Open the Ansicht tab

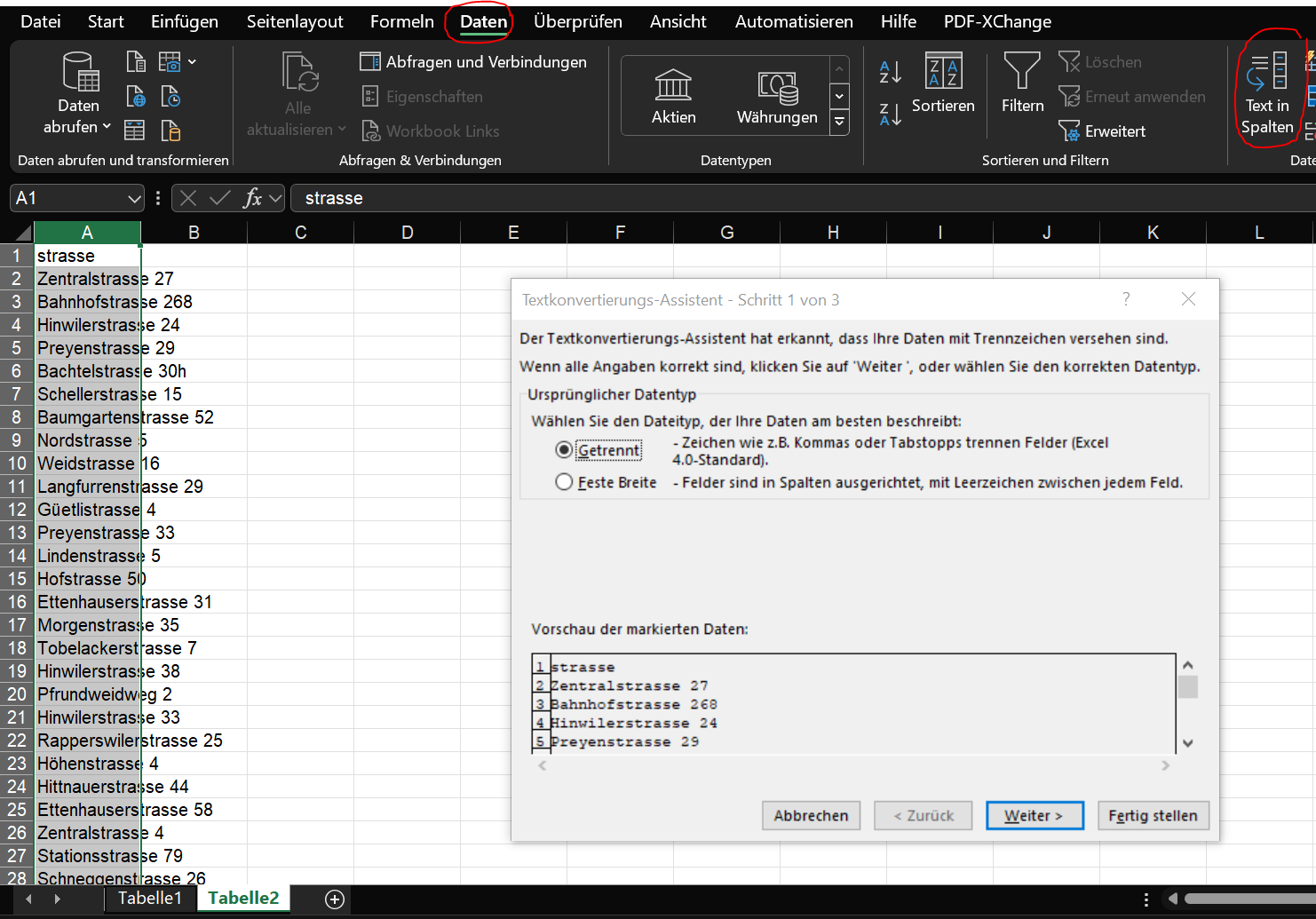coord(678,21)
